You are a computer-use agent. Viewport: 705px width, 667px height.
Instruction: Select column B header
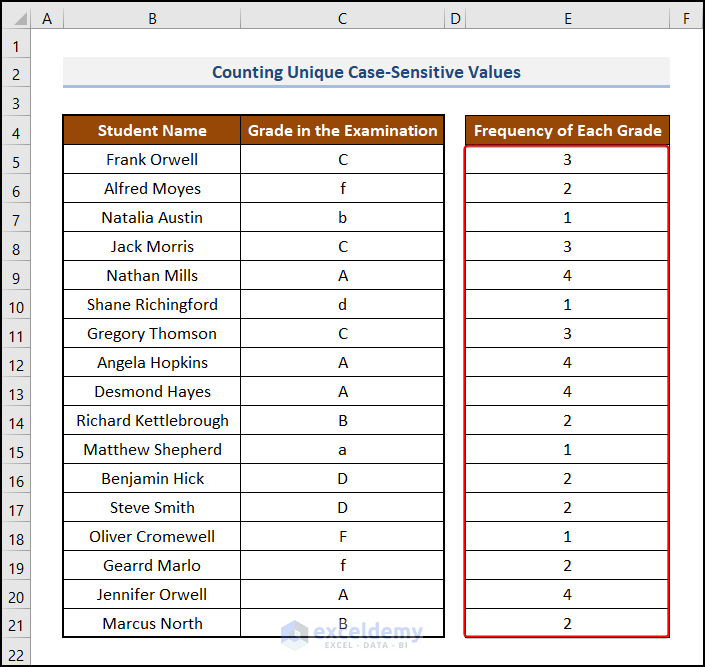coord(152,18)
